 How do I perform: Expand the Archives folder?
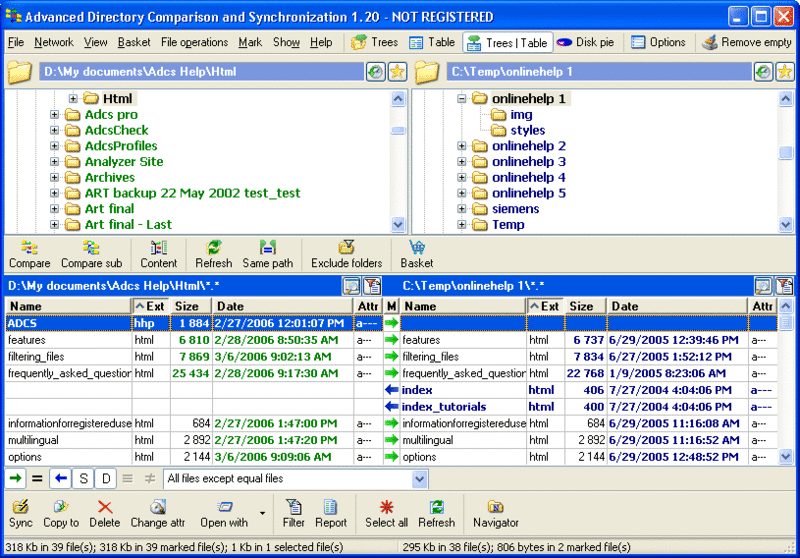coord(55,177)
